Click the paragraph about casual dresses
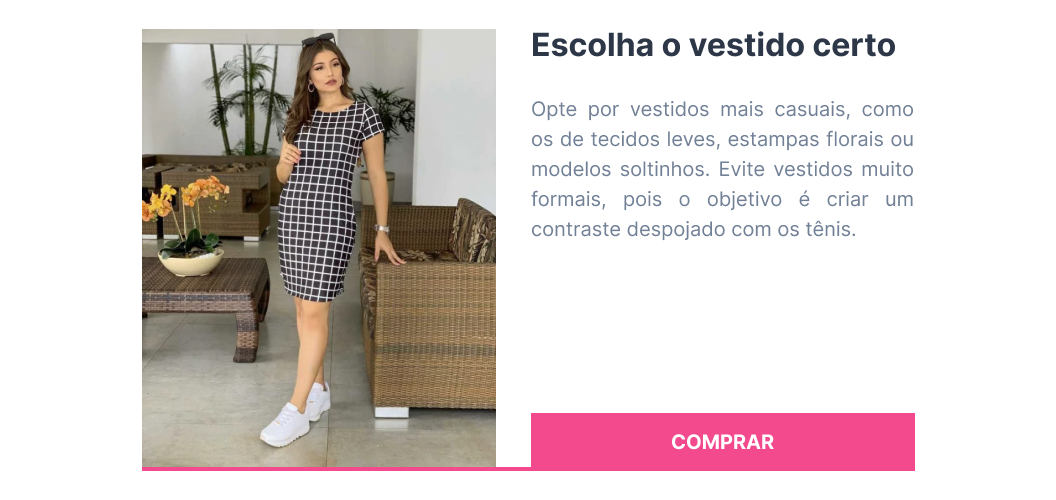 pos(722,169)
